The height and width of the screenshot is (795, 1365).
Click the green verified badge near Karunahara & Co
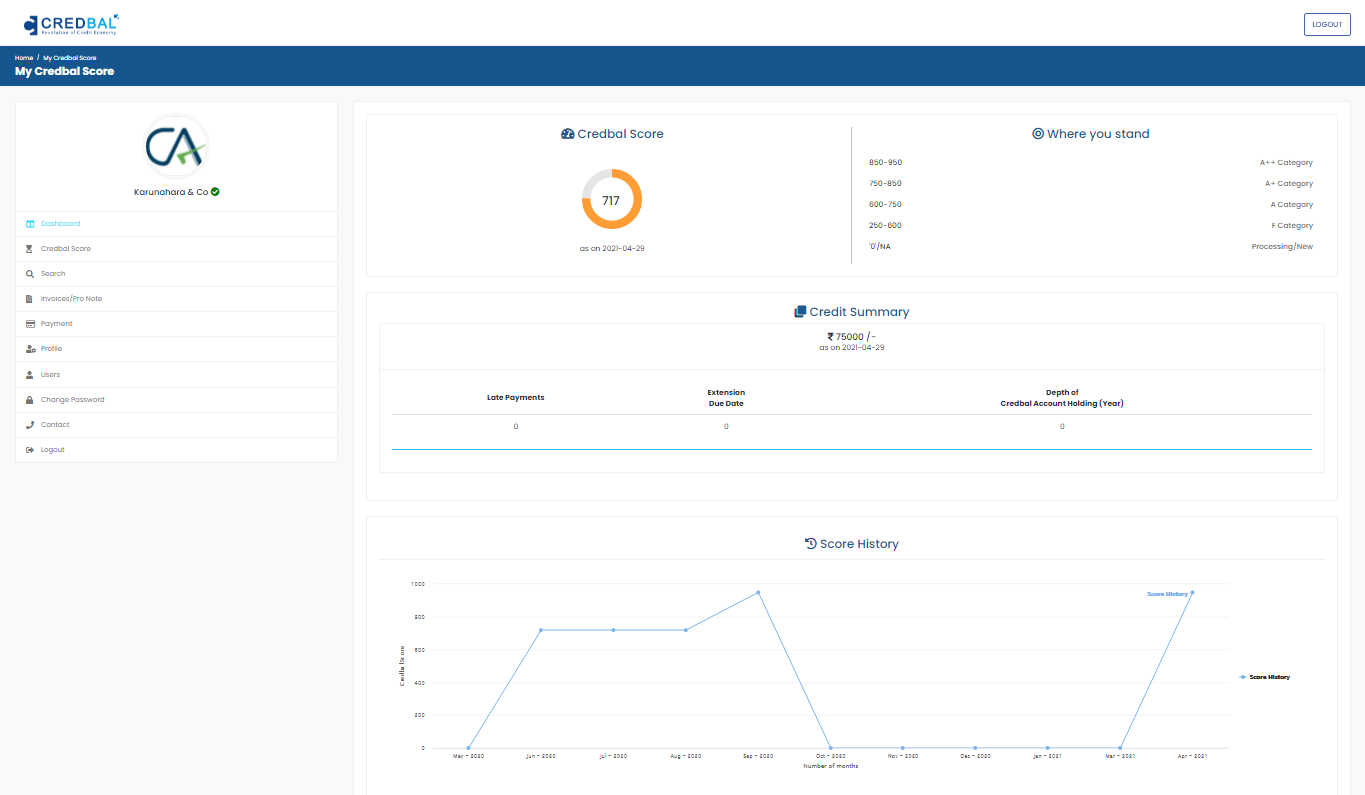(x=215, y=191)
